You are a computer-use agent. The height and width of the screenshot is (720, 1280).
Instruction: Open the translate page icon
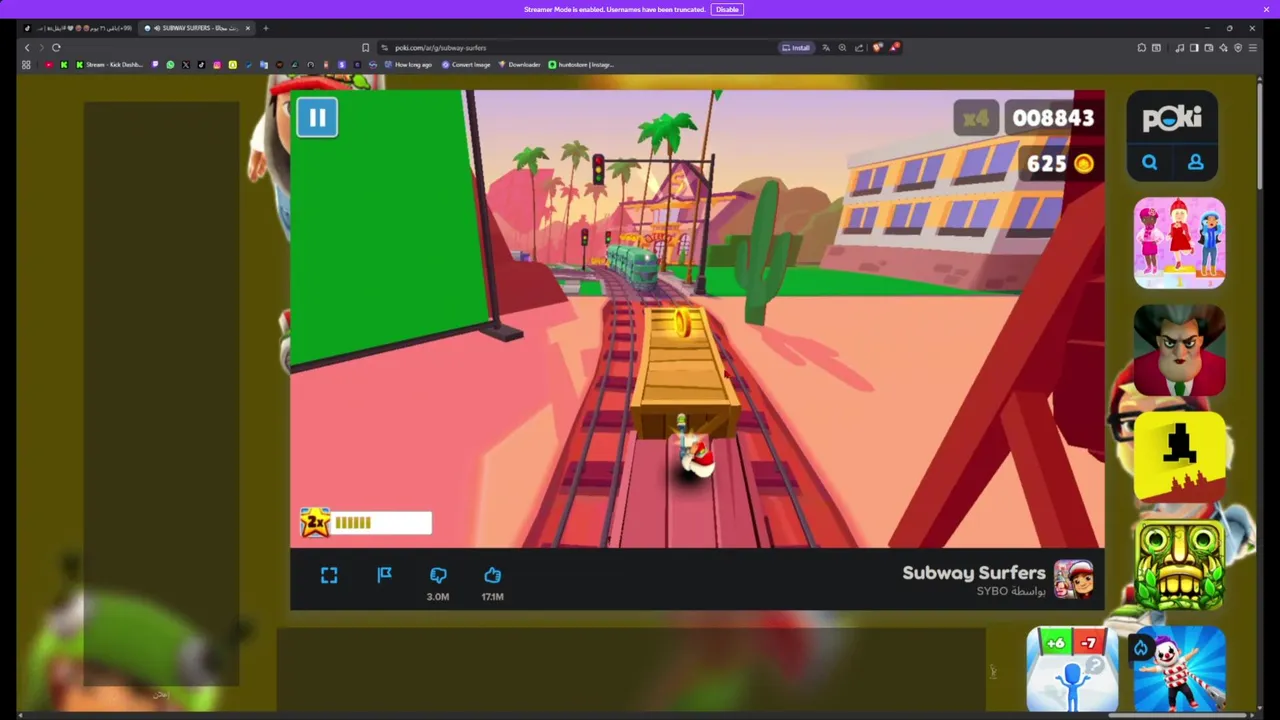click(x=826, y=47)
